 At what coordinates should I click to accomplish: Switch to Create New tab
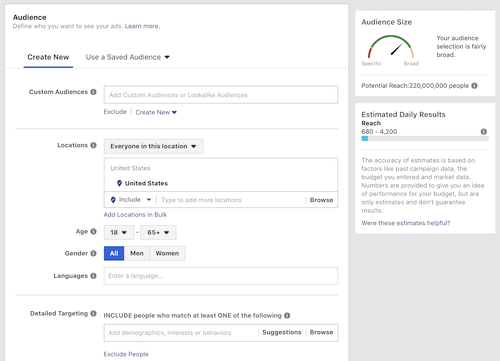pos(48,57)
